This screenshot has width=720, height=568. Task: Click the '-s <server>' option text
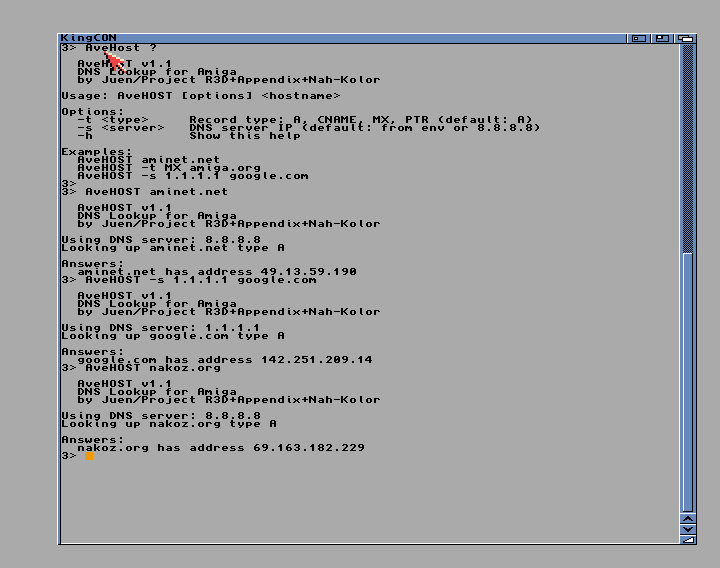click(x=121, y=128)
